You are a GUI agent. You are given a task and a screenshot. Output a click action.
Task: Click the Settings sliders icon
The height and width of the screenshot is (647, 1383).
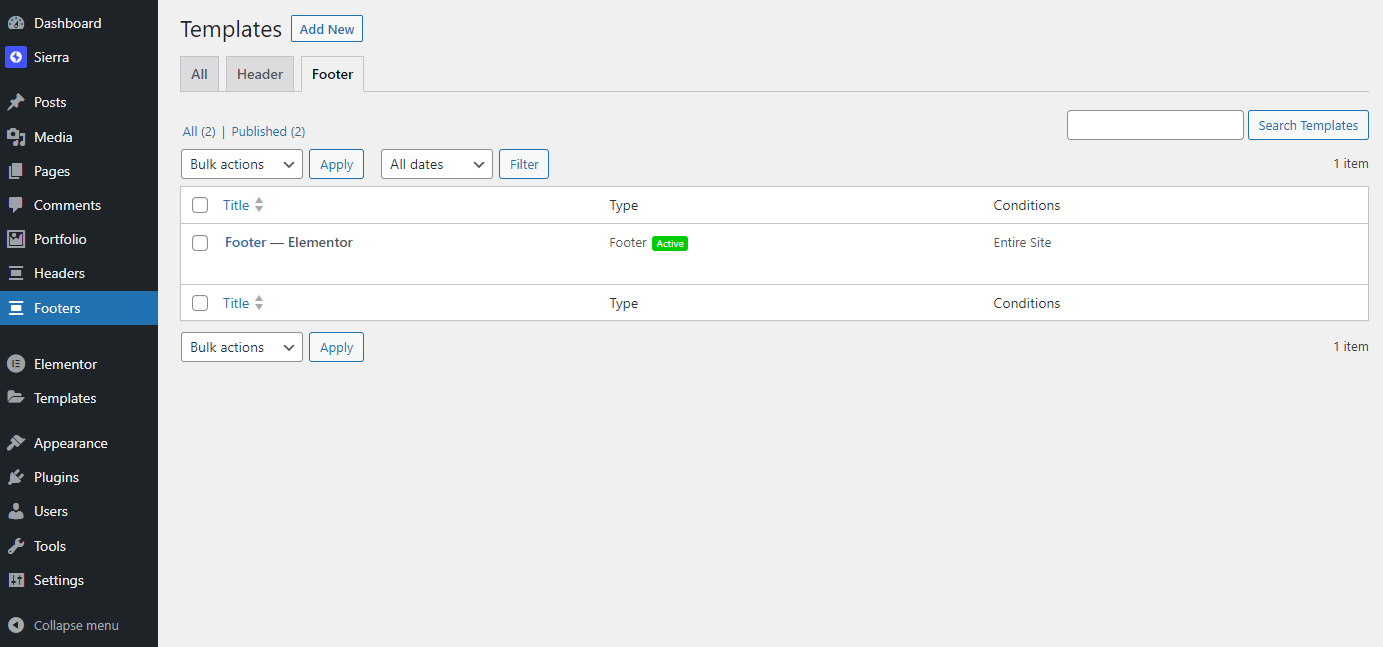16,580
